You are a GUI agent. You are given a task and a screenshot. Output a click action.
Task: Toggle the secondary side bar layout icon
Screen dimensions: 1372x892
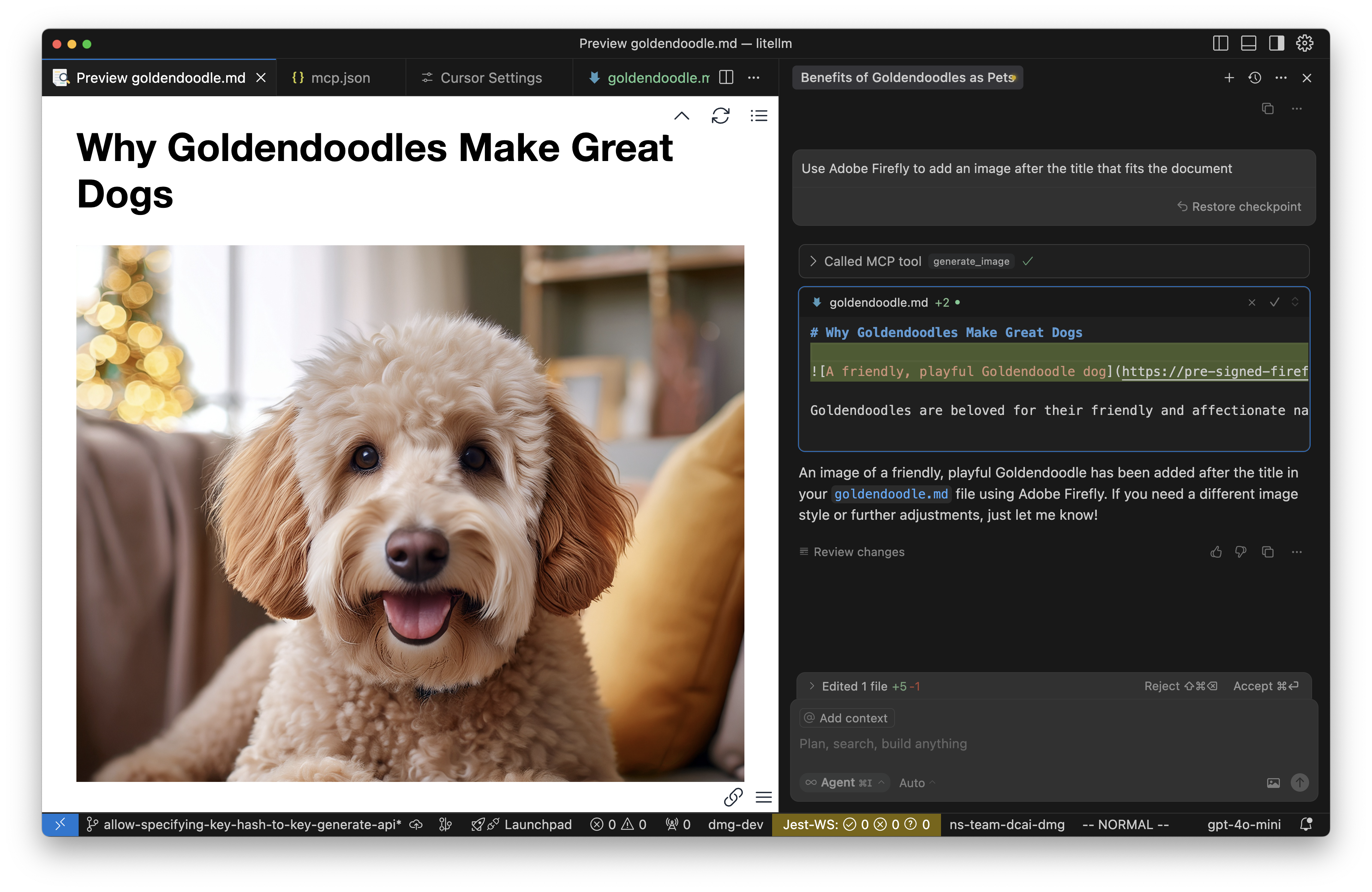1276,43
